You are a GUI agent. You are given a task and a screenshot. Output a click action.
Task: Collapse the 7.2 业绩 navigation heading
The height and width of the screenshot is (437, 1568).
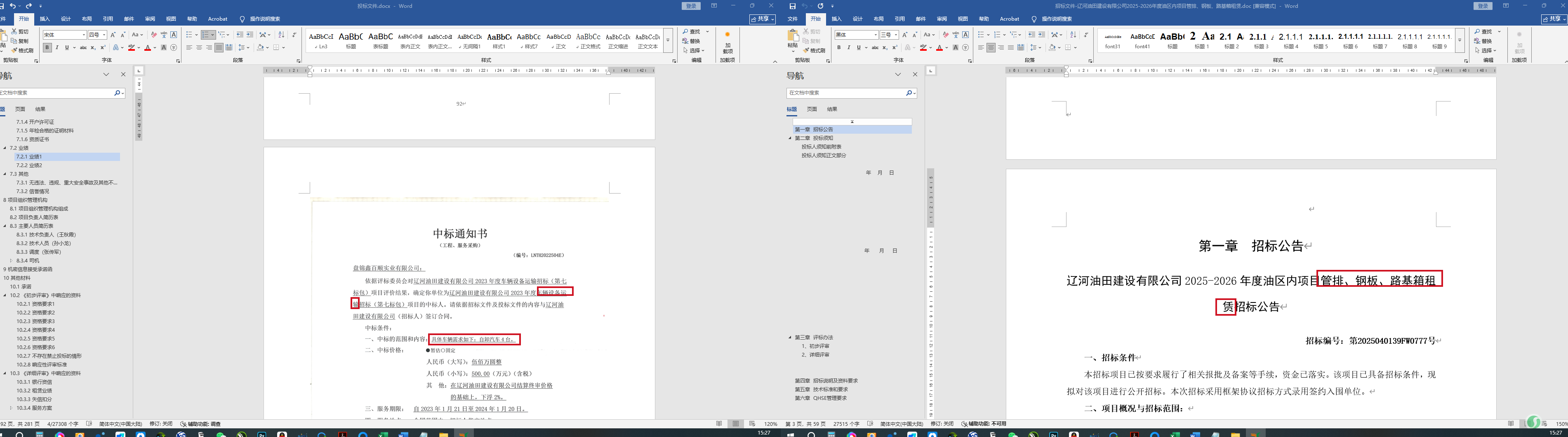pyautogui.click(x=5, y=148)
